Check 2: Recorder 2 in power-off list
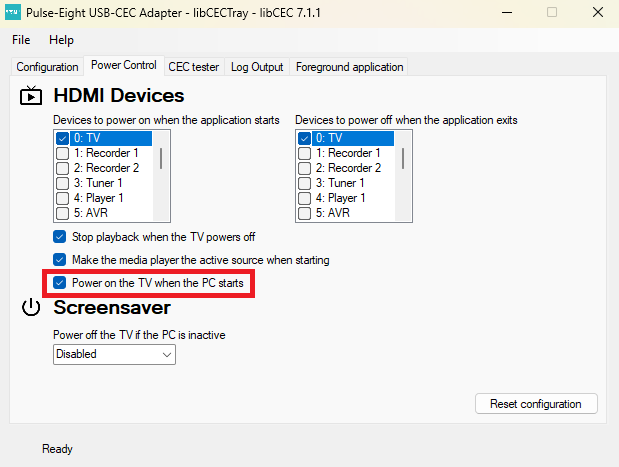This screenshot has width=619, height=467. pos(304,168)
